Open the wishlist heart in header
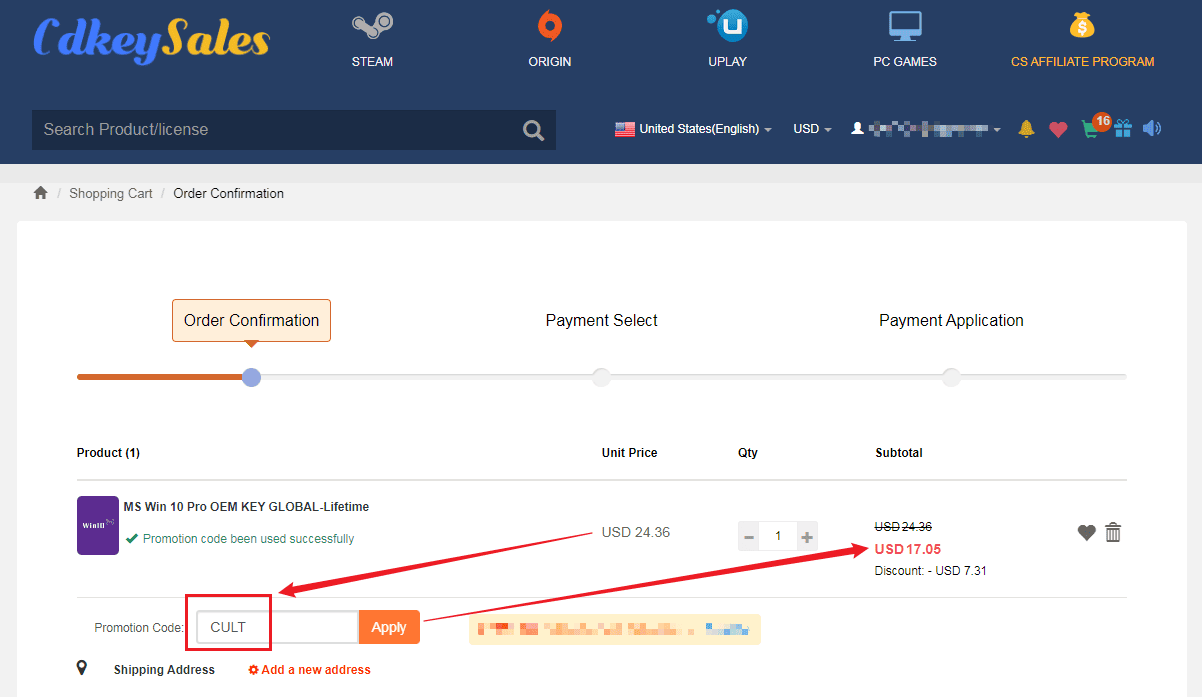 tap(1058, 129)
